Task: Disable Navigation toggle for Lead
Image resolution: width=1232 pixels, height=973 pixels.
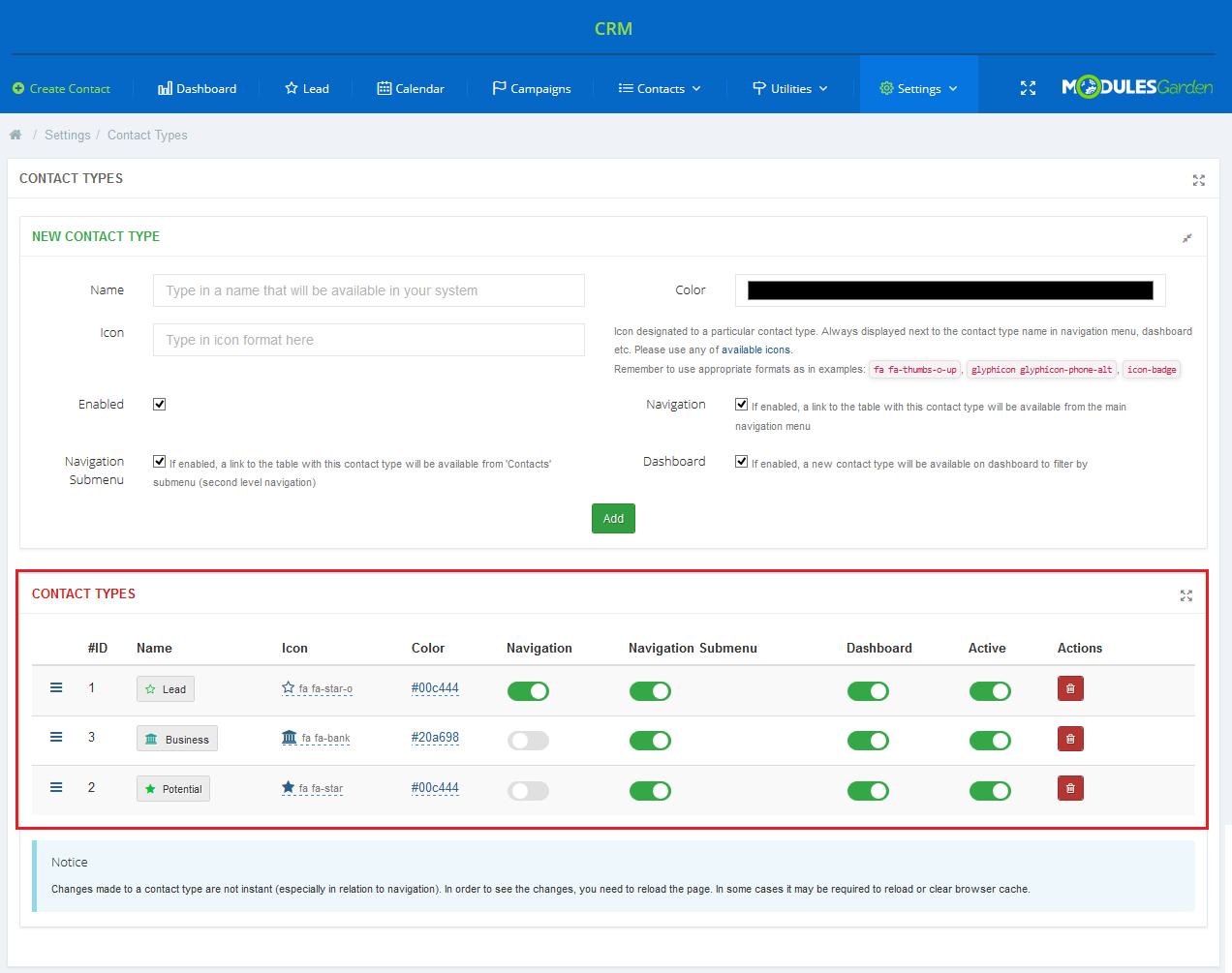Action: pos(528,691)
